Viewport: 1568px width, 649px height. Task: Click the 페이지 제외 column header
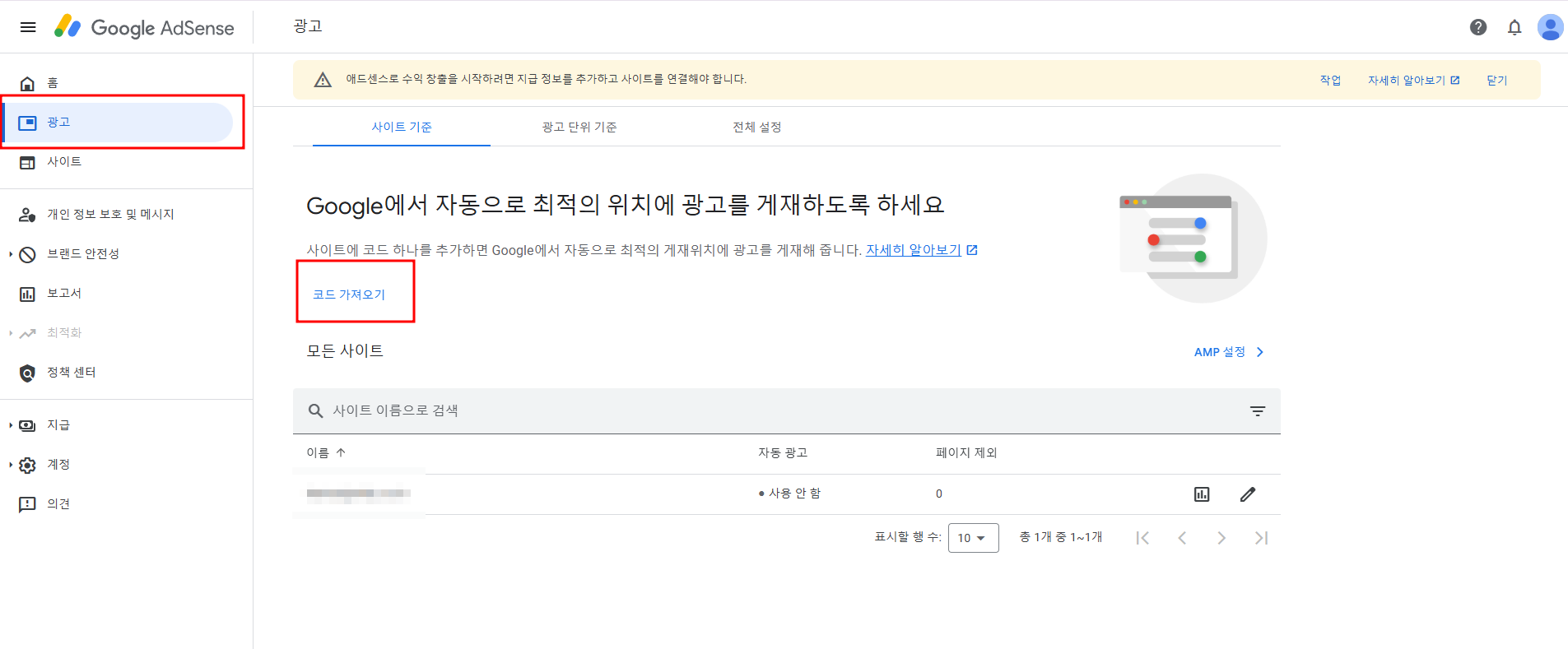[x=966, y=452]
